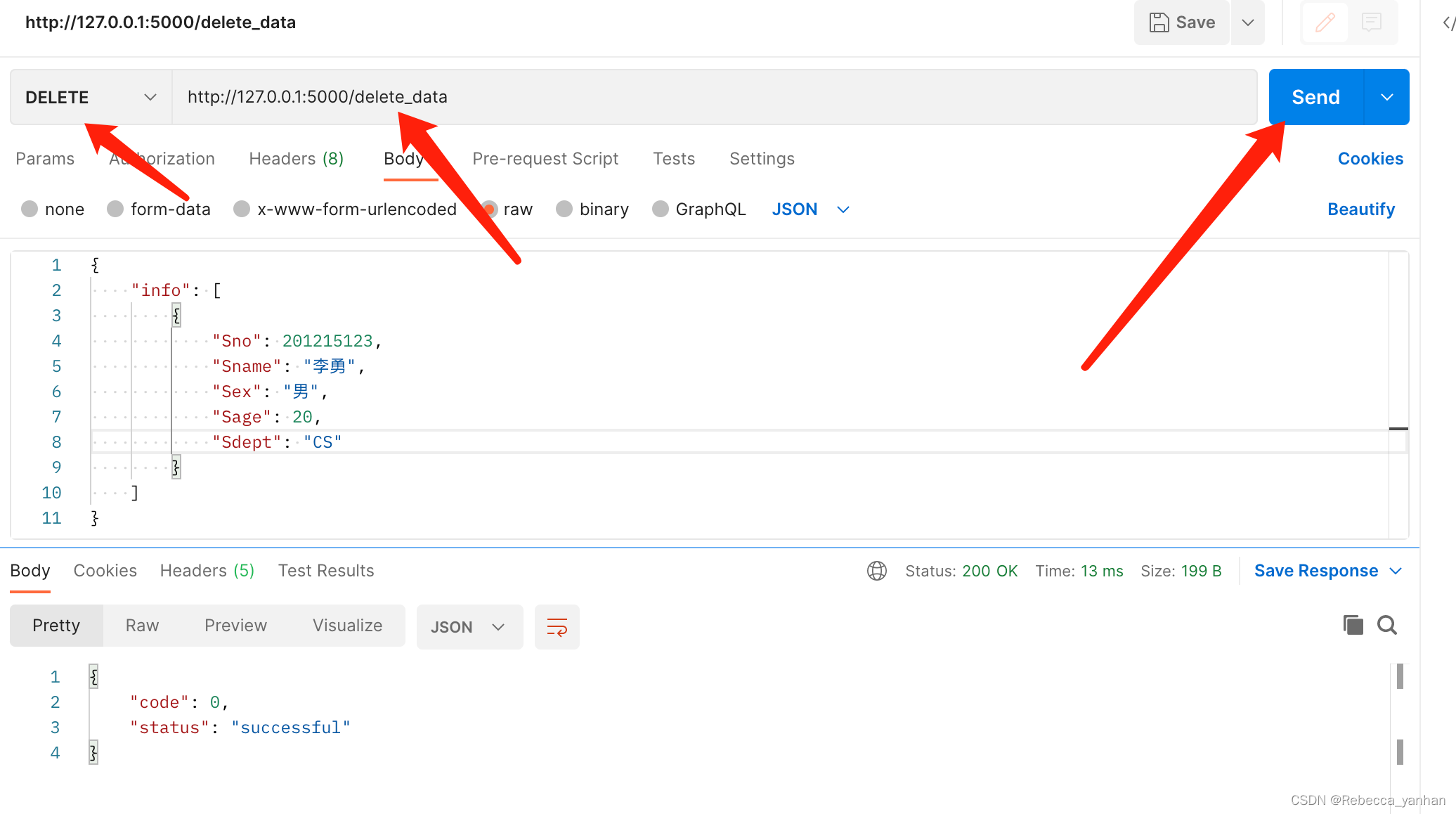
Task: Select the none body radio button
Action: coord(30,209)
